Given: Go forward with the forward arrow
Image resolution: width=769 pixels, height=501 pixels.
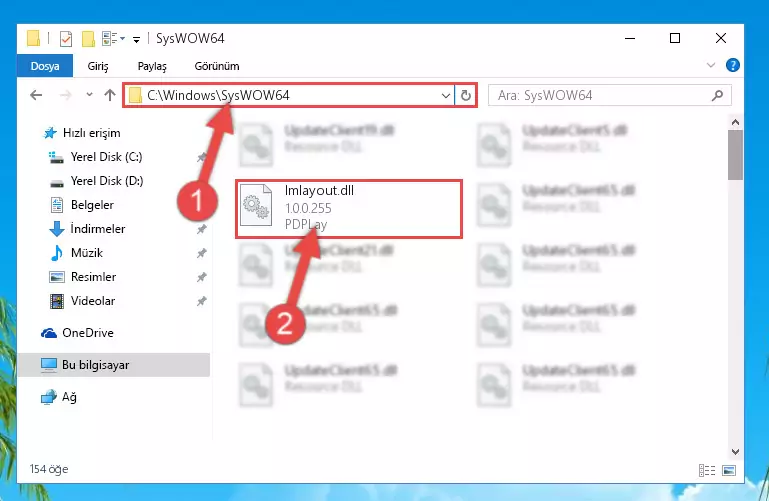Looking at the screenshot, I should [65, 95].
